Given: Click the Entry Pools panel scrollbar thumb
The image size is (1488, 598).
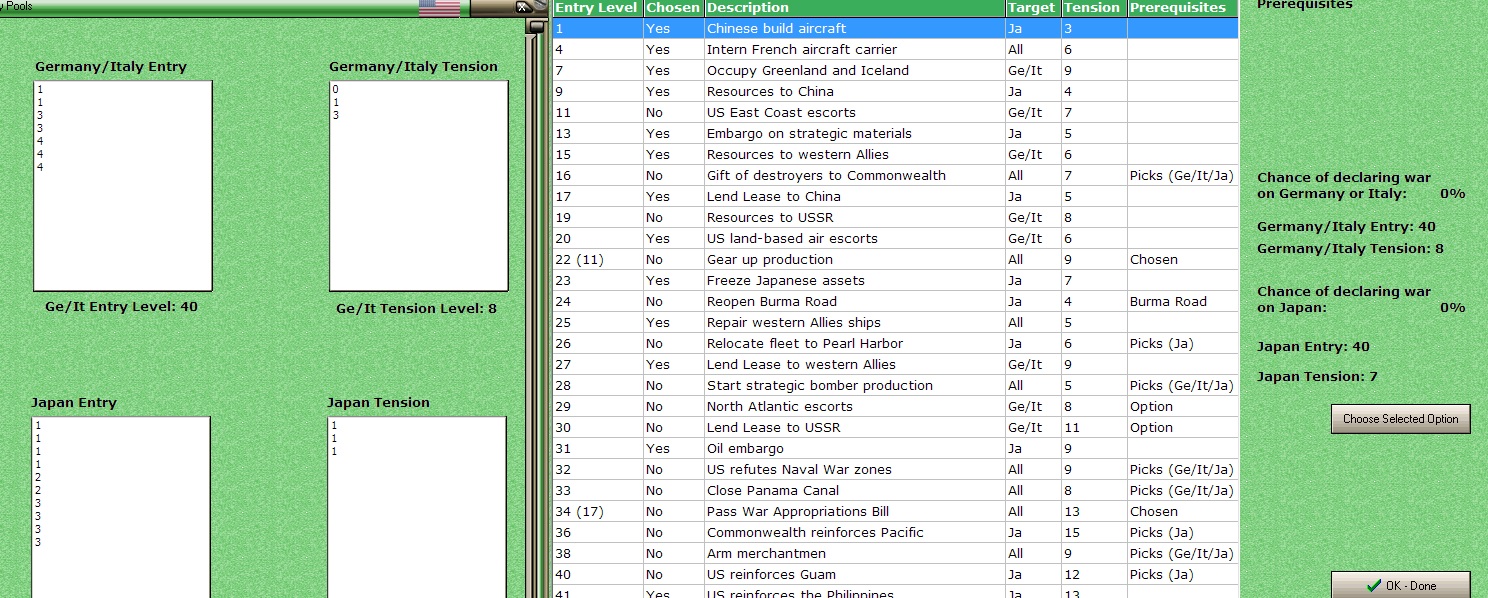Looking at the screenshot, I should [x=536, y=27].
